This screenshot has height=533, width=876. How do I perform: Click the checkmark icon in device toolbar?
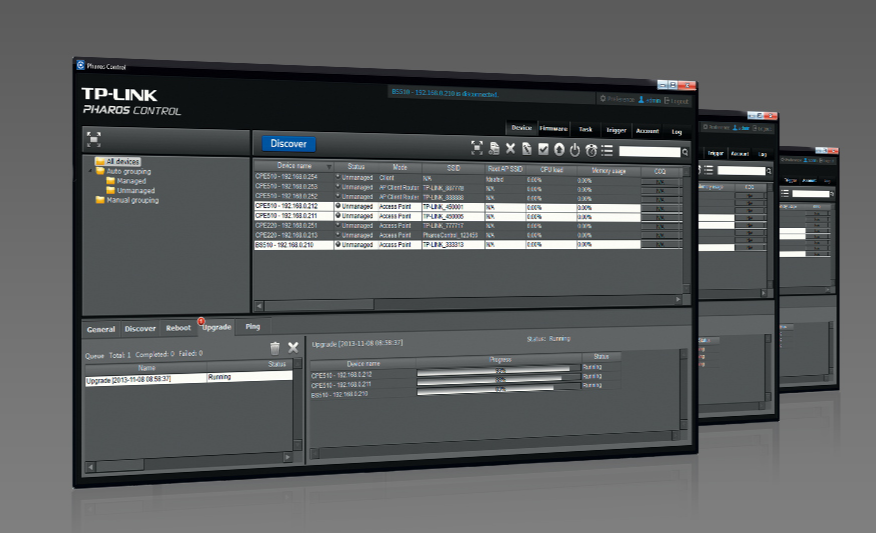coord(543,149)
